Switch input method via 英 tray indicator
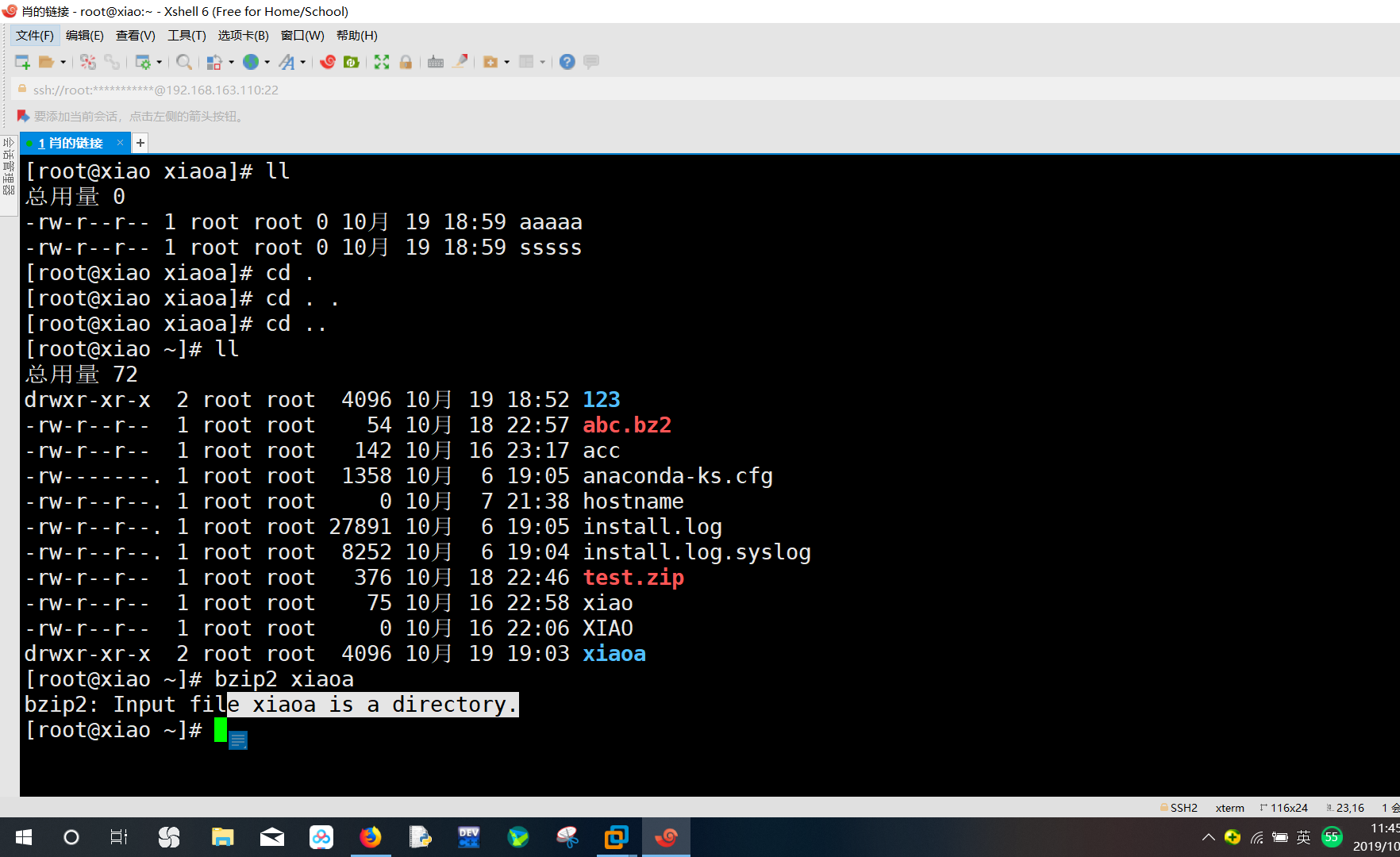Viewport: 1400px width, 857px height. (x=1303, y=837)
